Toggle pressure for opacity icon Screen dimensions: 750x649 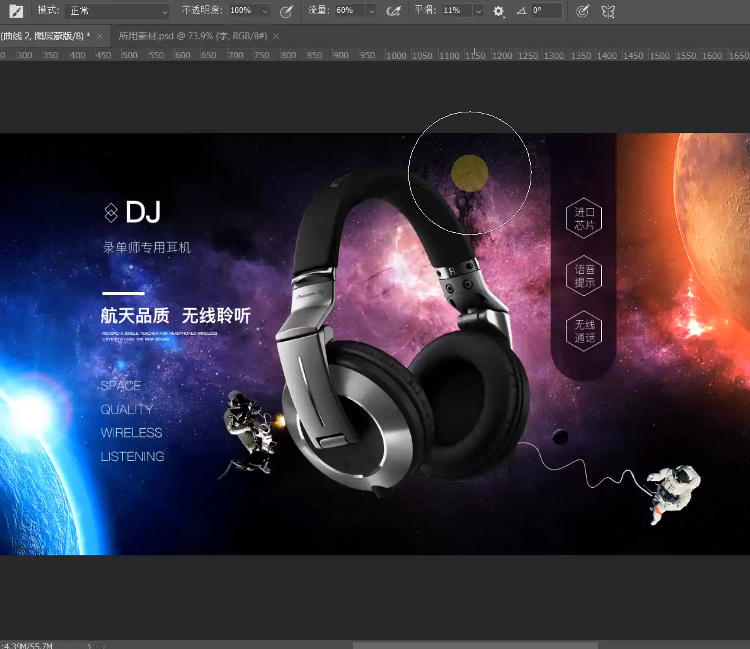(286, 11)
